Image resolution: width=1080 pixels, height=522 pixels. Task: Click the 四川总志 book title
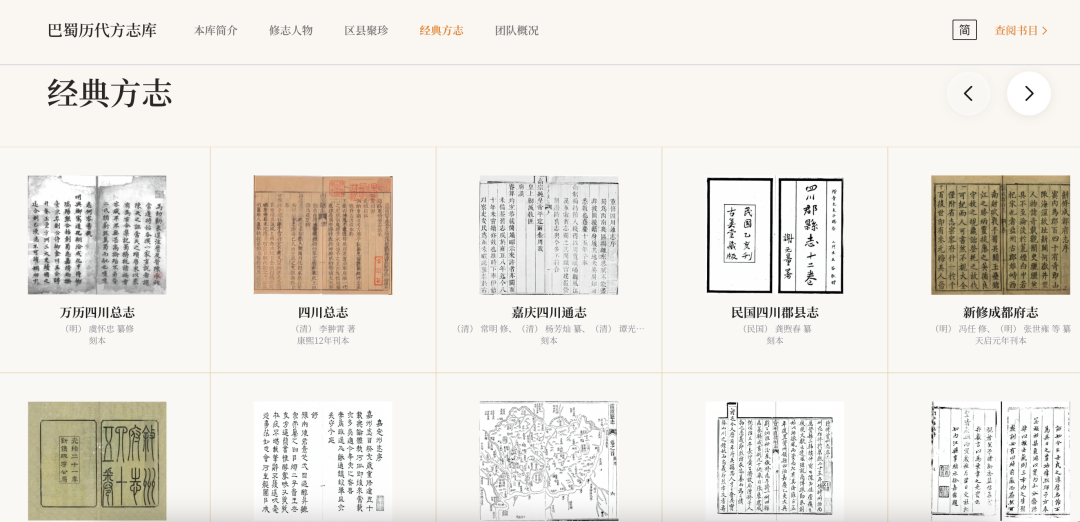[x=323, y=313]
